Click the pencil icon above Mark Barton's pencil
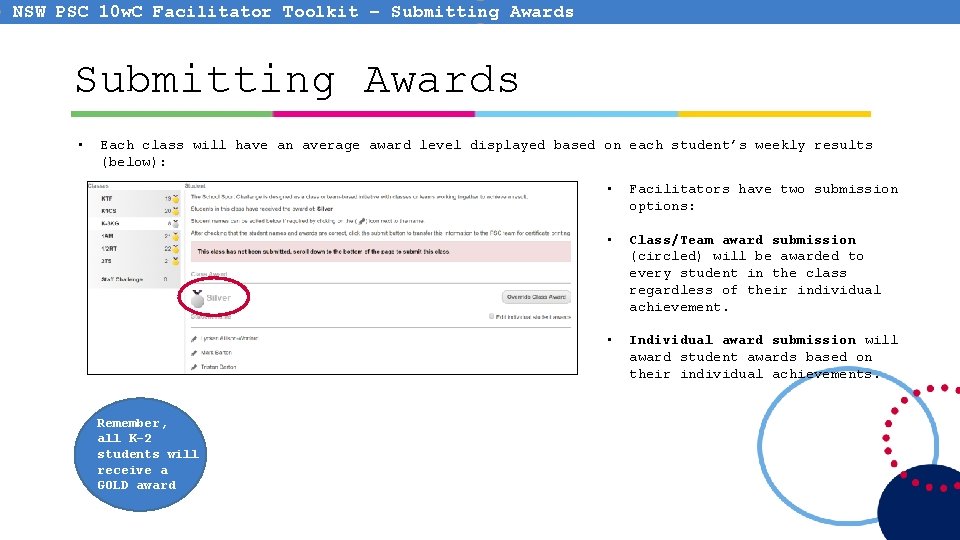960x540 pixels. click(194, 339)
